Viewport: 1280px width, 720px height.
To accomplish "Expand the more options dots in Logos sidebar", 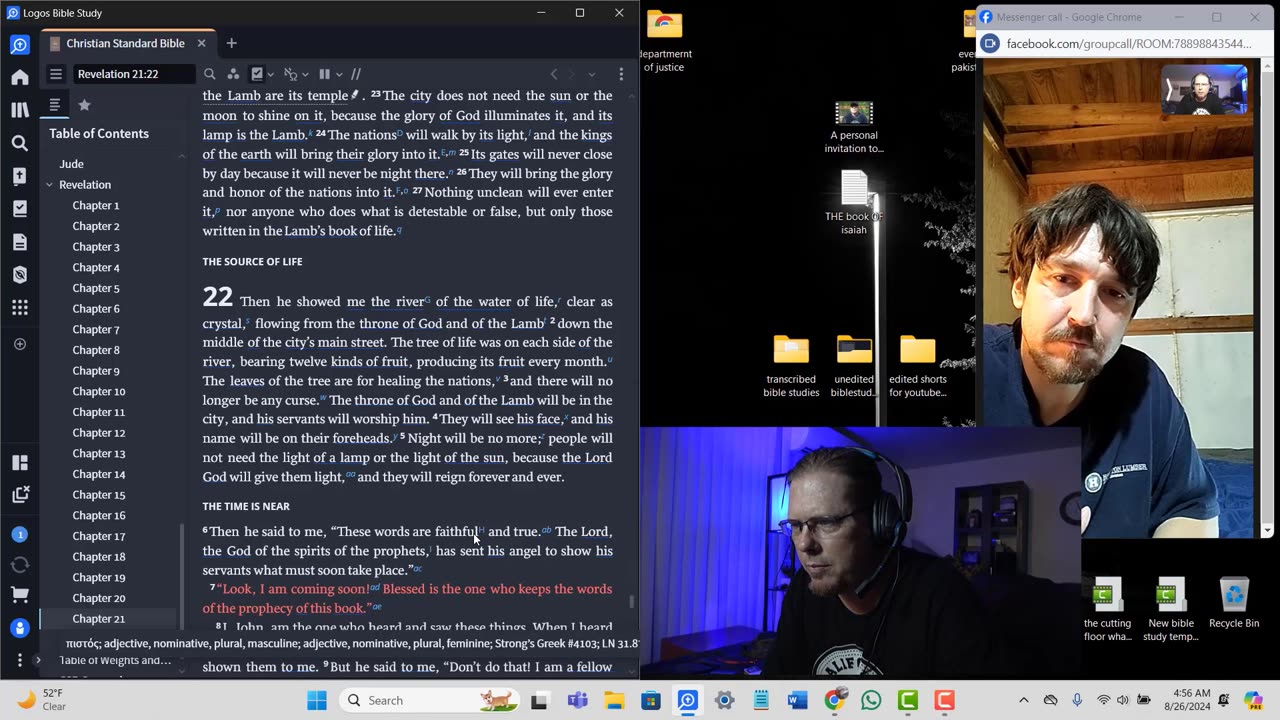I will [20, 660].
